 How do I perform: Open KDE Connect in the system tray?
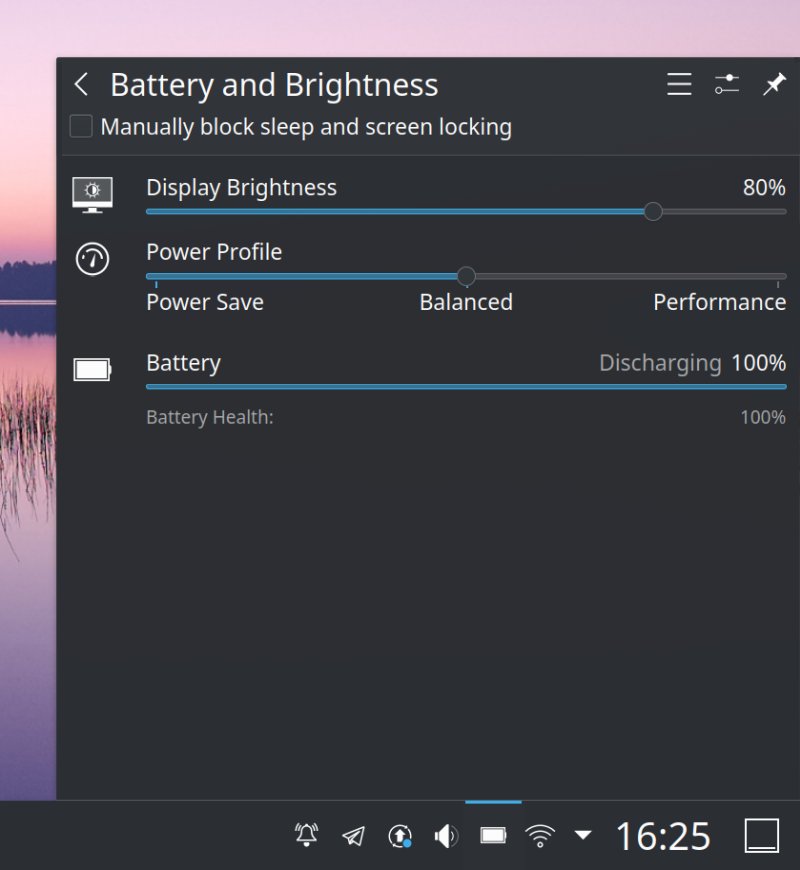click(x=353, y=836)
